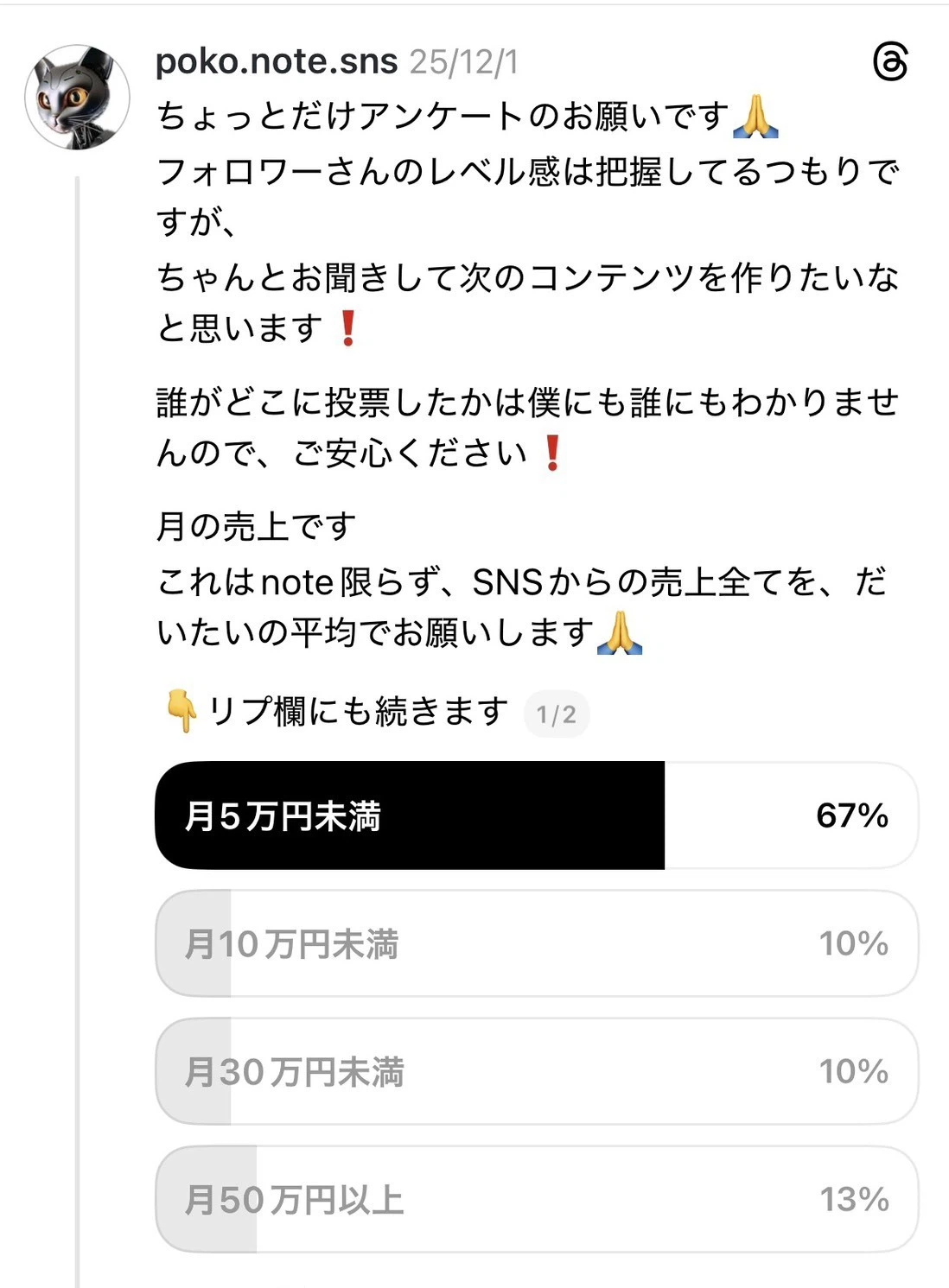Click the pointing-down hand emoji
The width and height of the screenshot is (949, 1288).
click(182, 712)
